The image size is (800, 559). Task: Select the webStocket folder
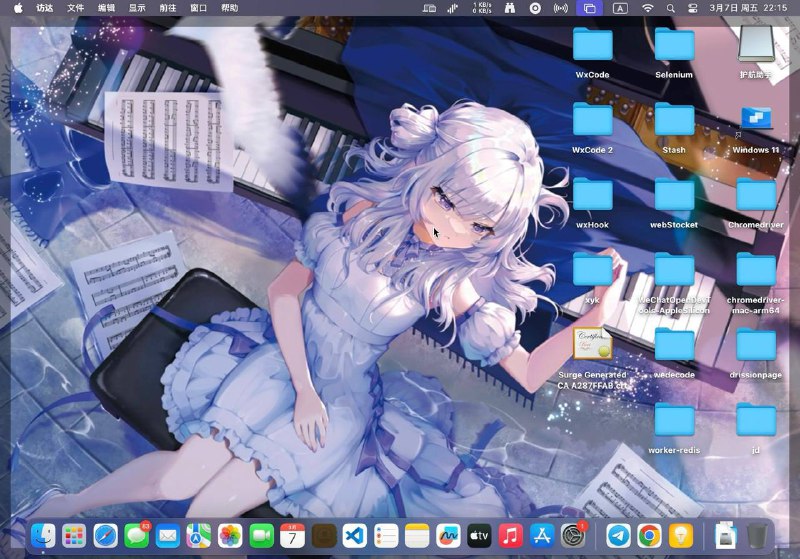[674, 194]
